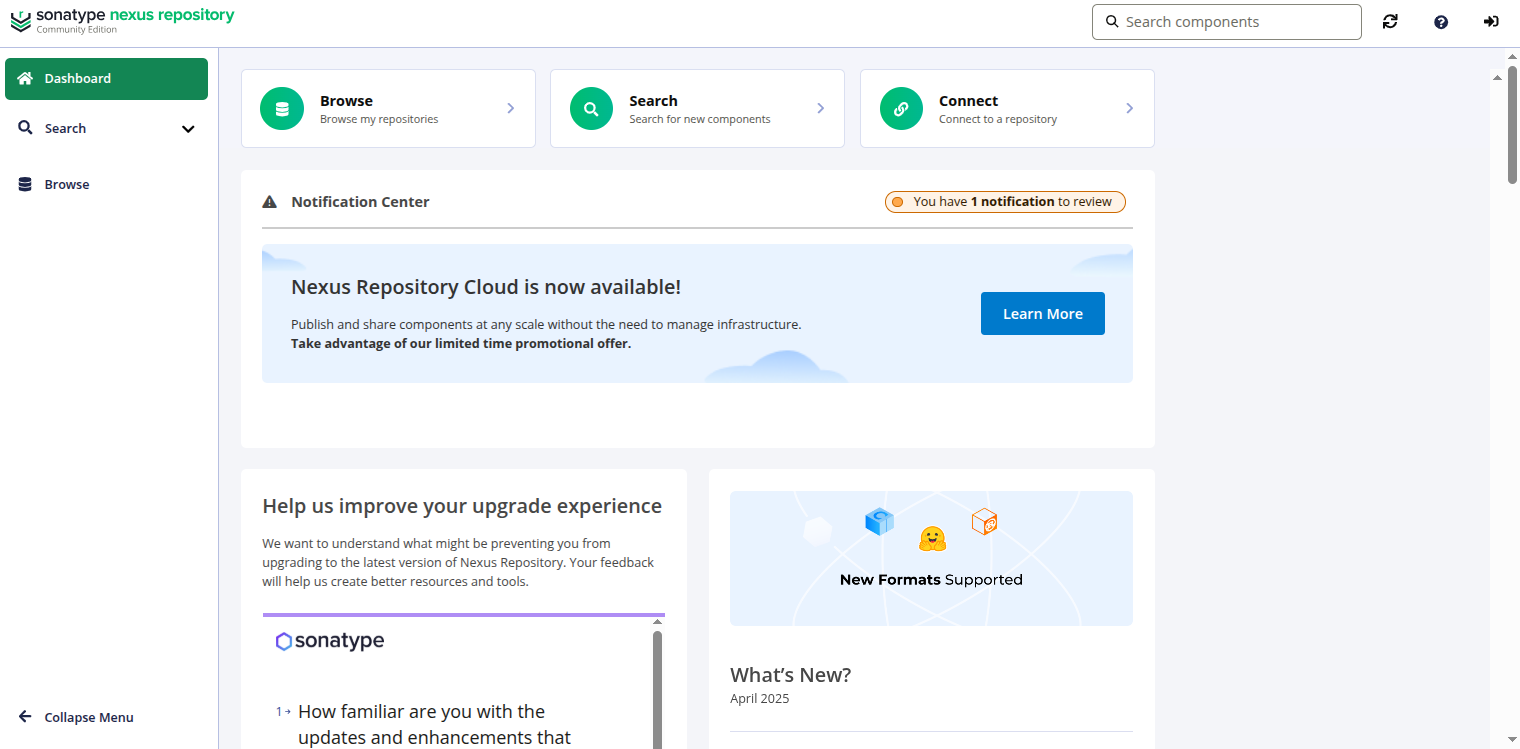Viewport: 1520px width, 749px height.
Task: Expand the Search menu chevron in sidebar
Action: coord(188,129)
